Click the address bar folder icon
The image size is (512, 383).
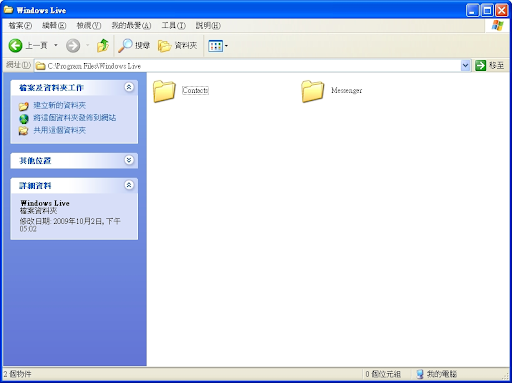point(41,66)
